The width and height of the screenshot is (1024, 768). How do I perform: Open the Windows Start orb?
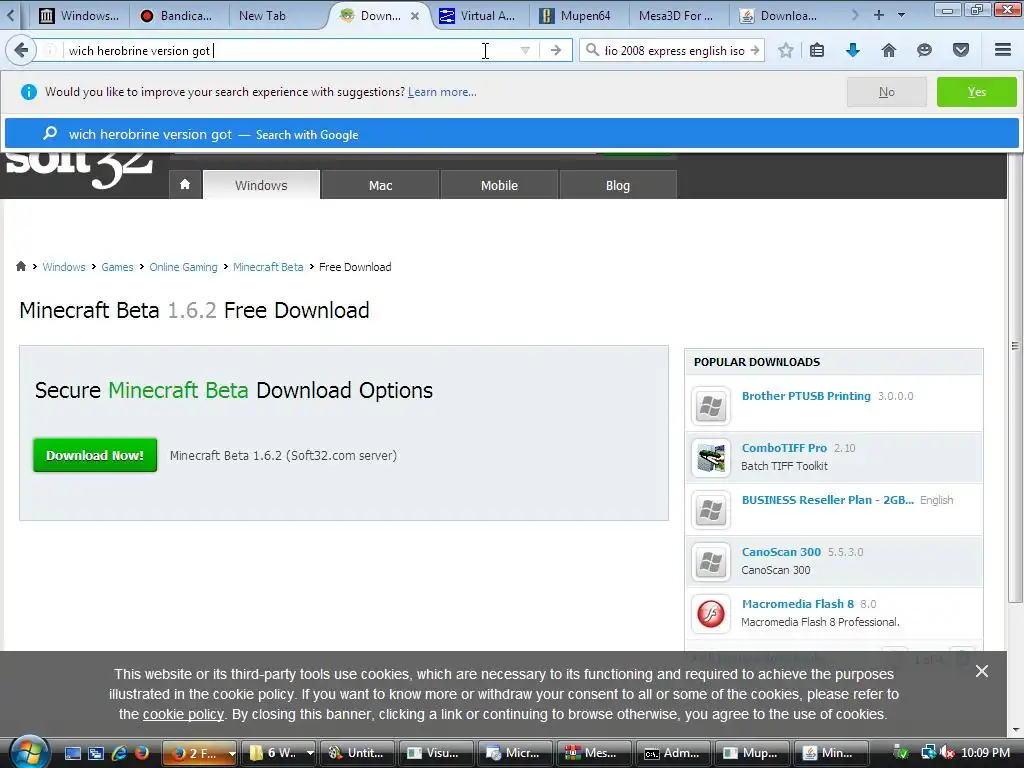click(x=29, y=752)
